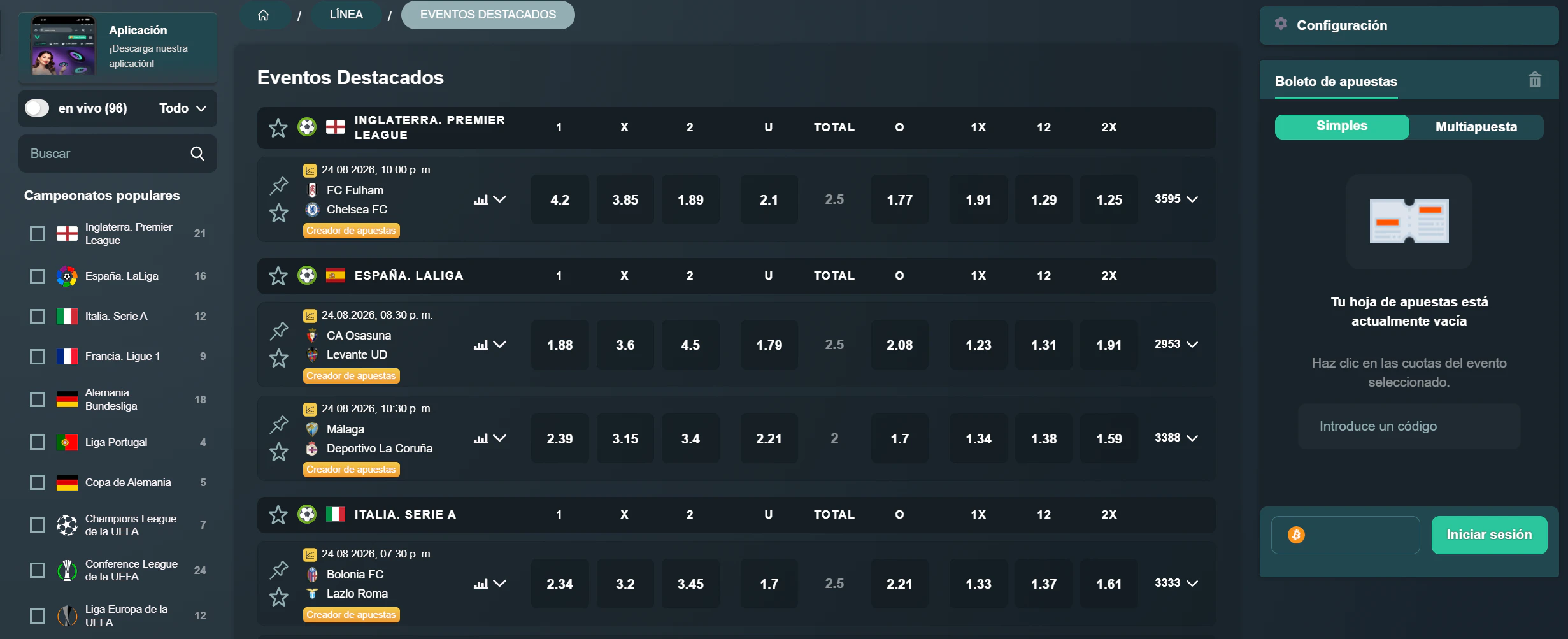Click Iniciar sesión button
This screenshot has width=1568, height=639.
[x=1489, y=535]
